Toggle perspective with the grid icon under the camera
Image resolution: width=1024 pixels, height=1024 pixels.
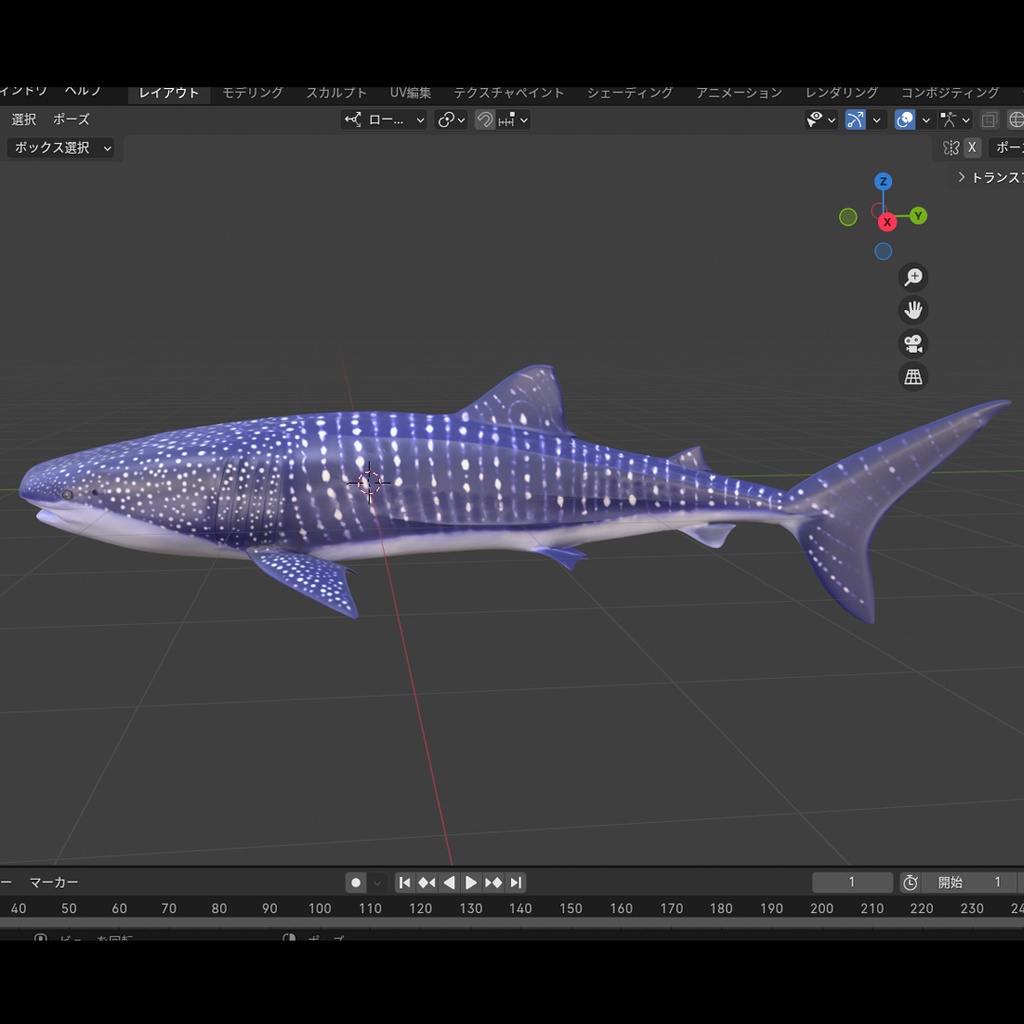pyautogui.click(x=913, y=376)
